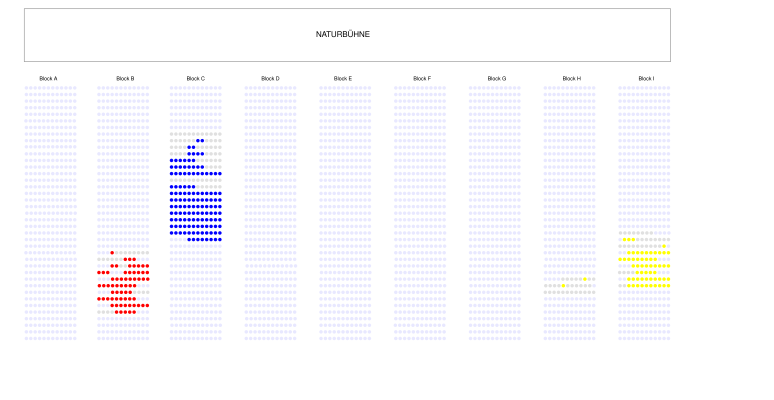The height and width of the screenshot is (400, 774).
Task: Click the Block G heading
Action: pyautogui.click(x=497, y=78)
